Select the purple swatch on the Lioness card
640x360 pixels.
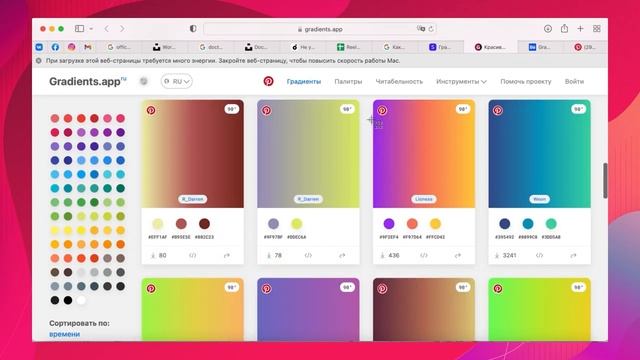[389, 224]
